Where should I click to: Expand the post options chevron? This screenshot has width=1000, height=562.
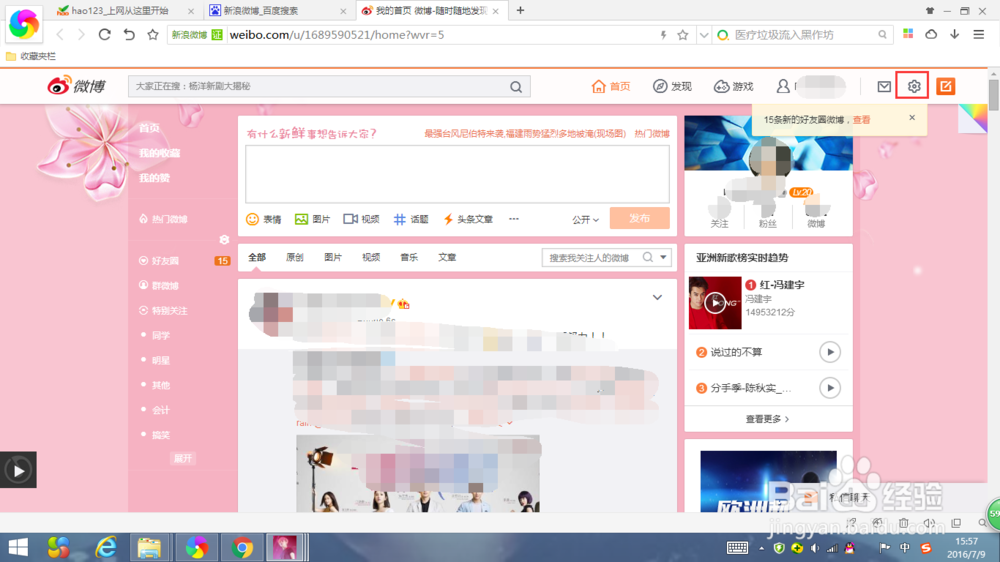tap(657, 297)
